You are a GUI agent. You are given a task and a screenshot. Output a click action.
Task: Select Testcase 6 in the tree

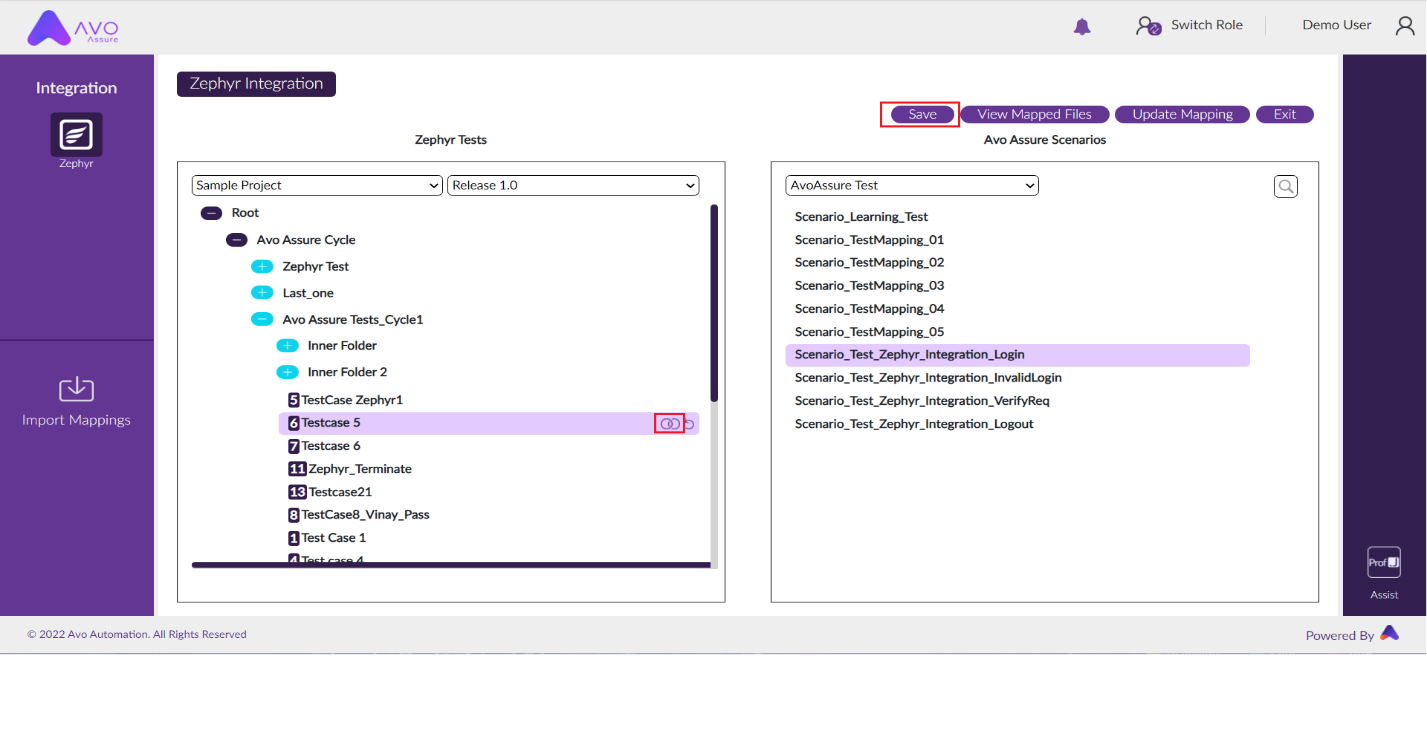click(331, 446)
